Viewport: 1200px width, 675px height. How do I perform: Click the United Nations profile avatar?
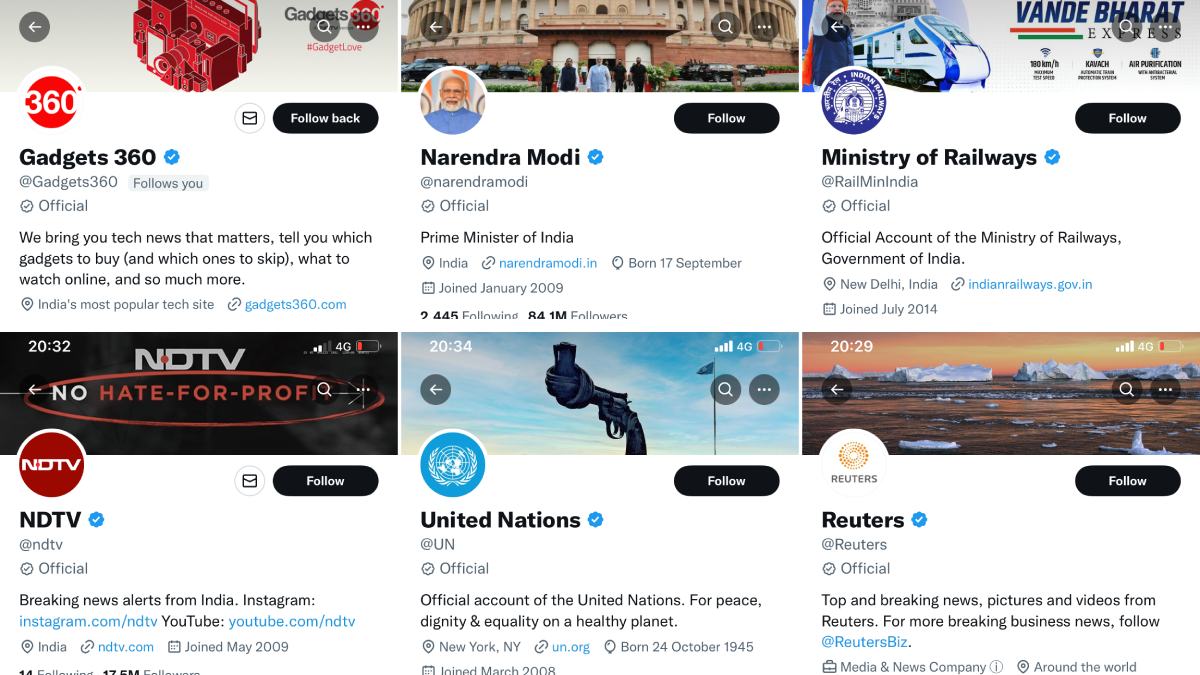click(x=453, y=464)
